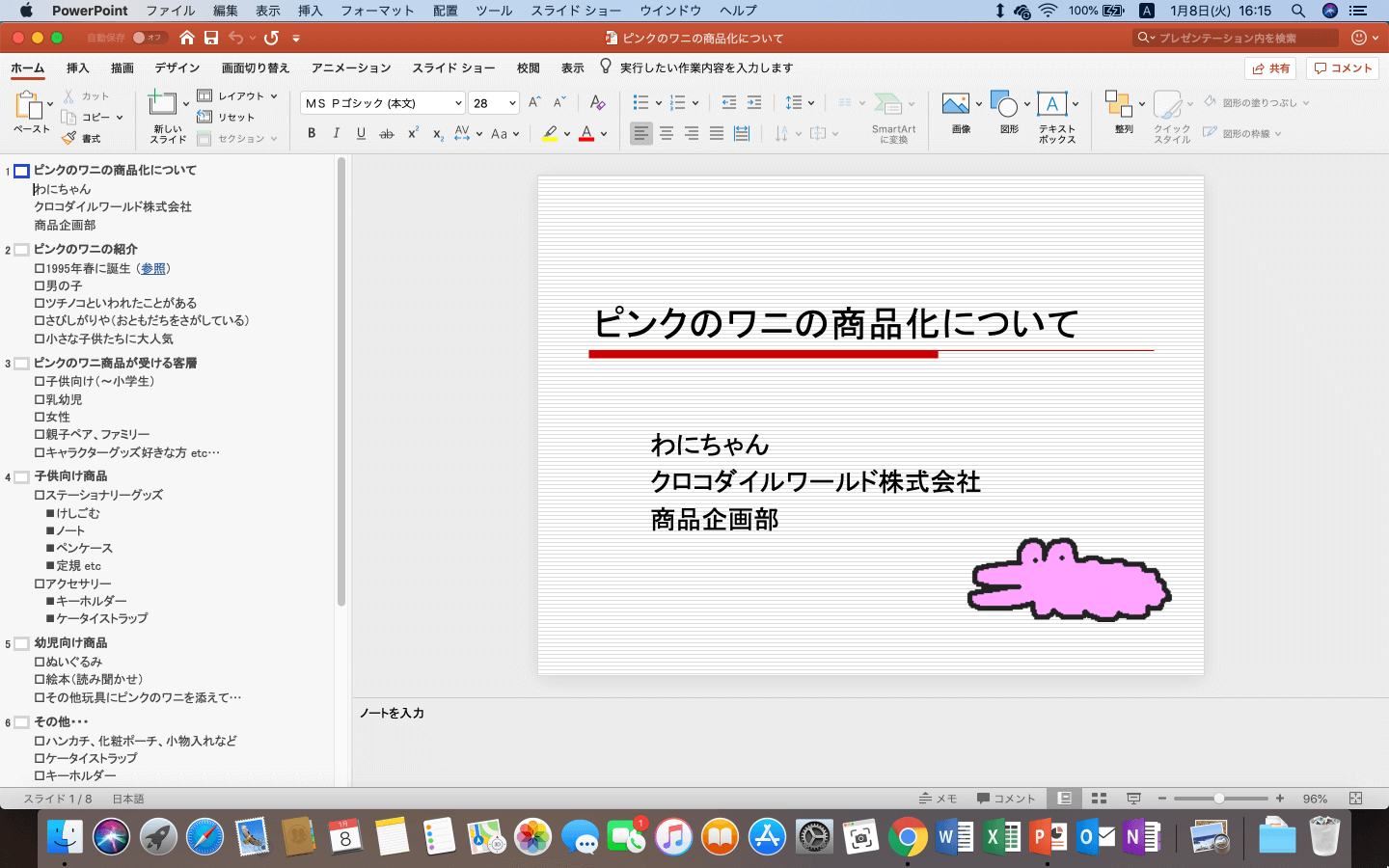Click the Comment (コメント) button top right
The height and width of the screenshot is (868, 1389).
[1343, 68]
